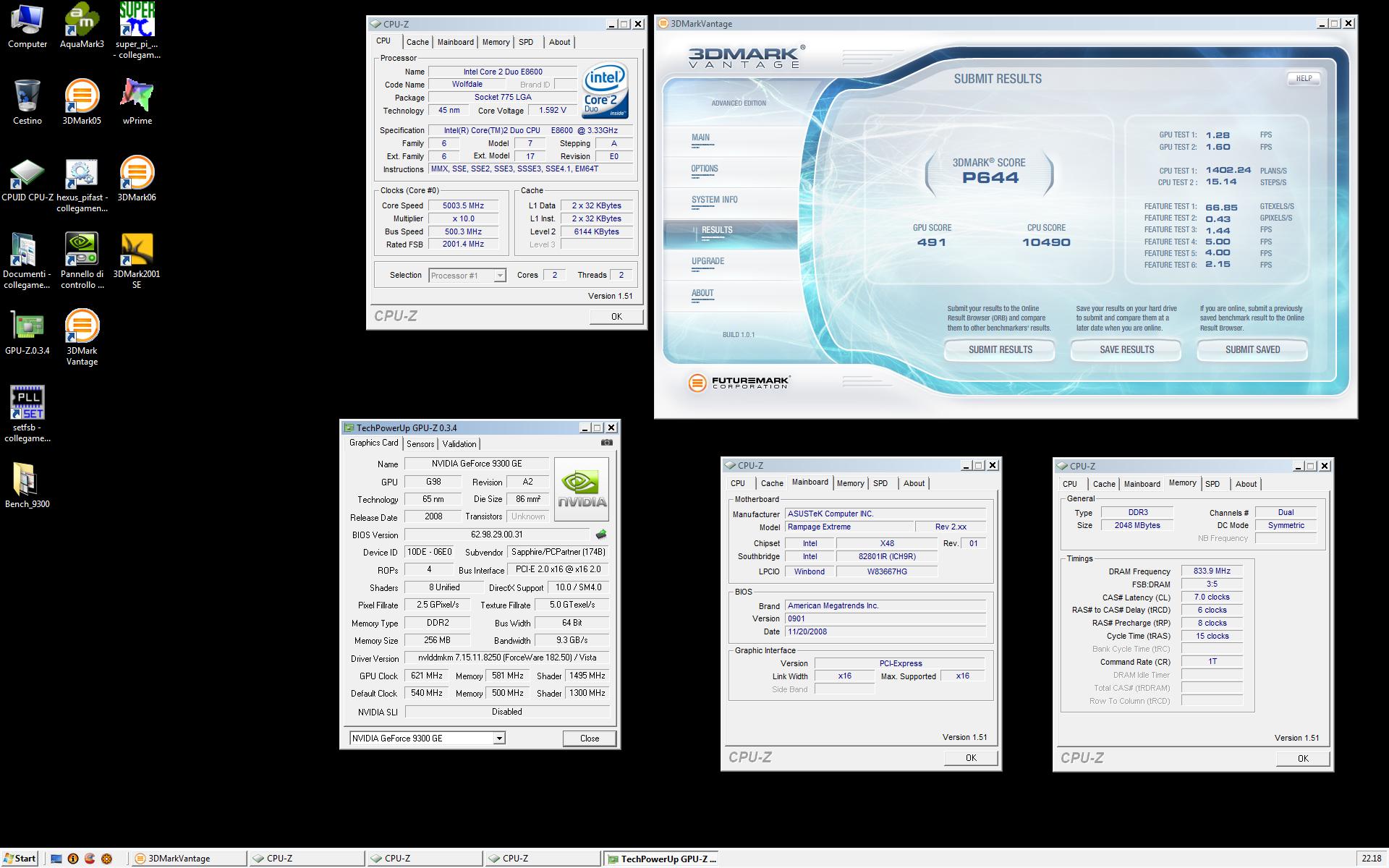Click Core Speed value 5003.5 MHz
Screen dimensions: 1389x868
[x=463, y=205]
